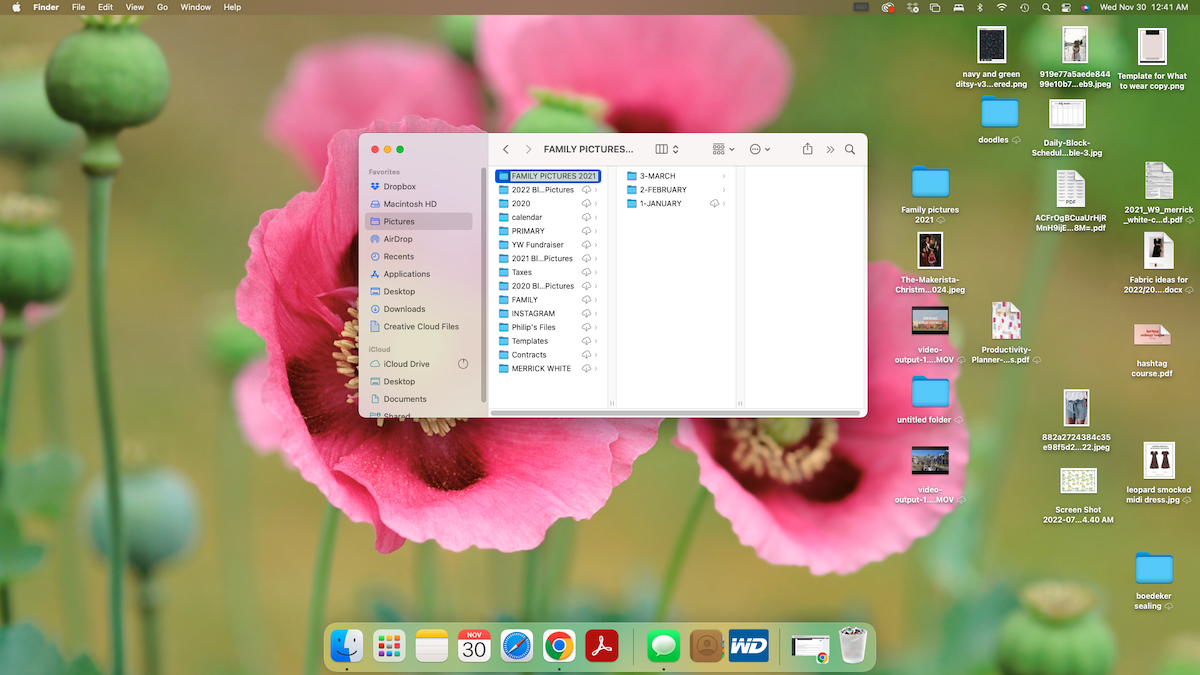Open the 2-FEBRUARY folder
Screen dimensions: 1200x675
(x=676, y=190)
